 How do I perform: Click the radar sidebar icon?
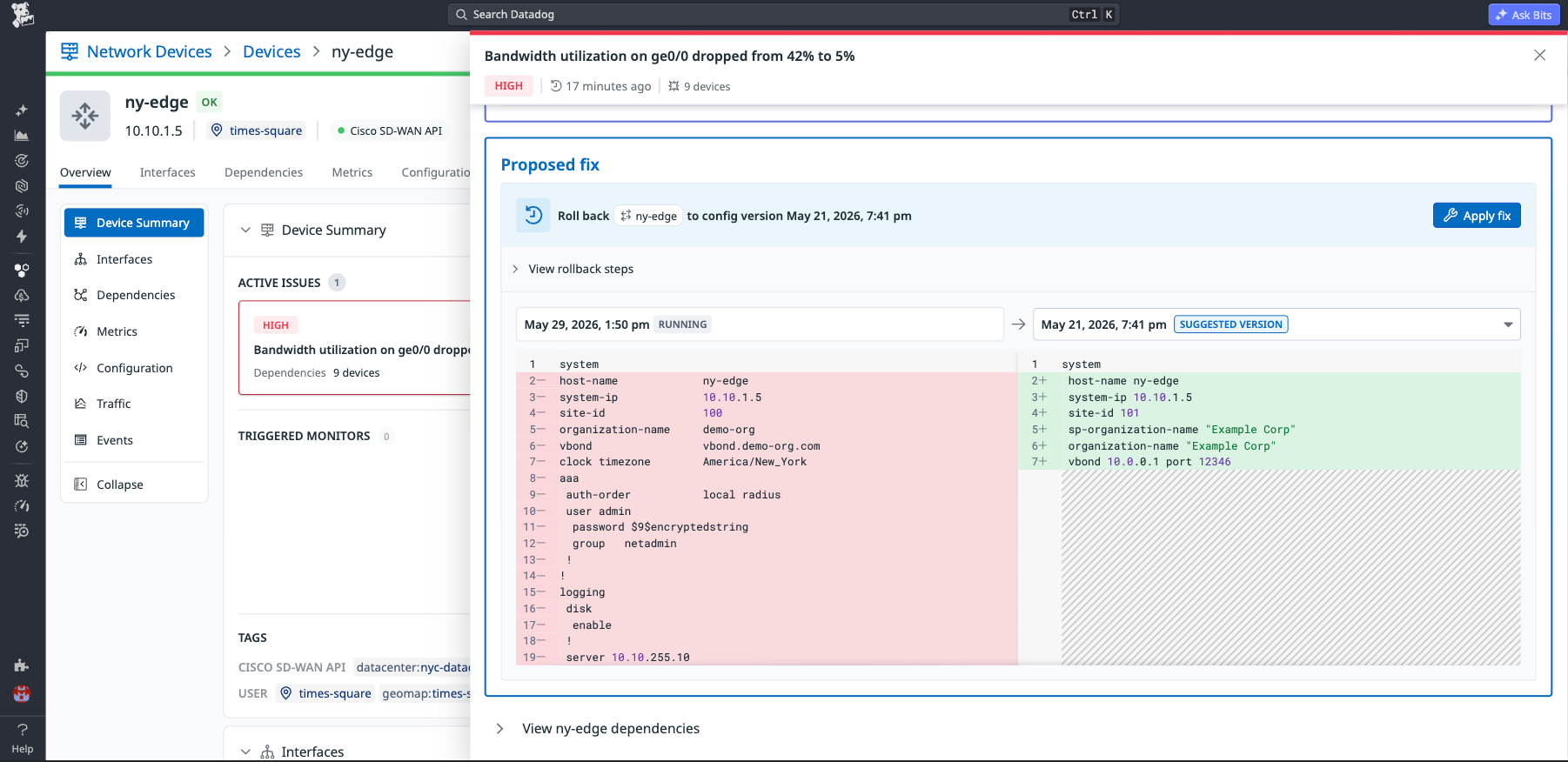click(x=22, y=211)
